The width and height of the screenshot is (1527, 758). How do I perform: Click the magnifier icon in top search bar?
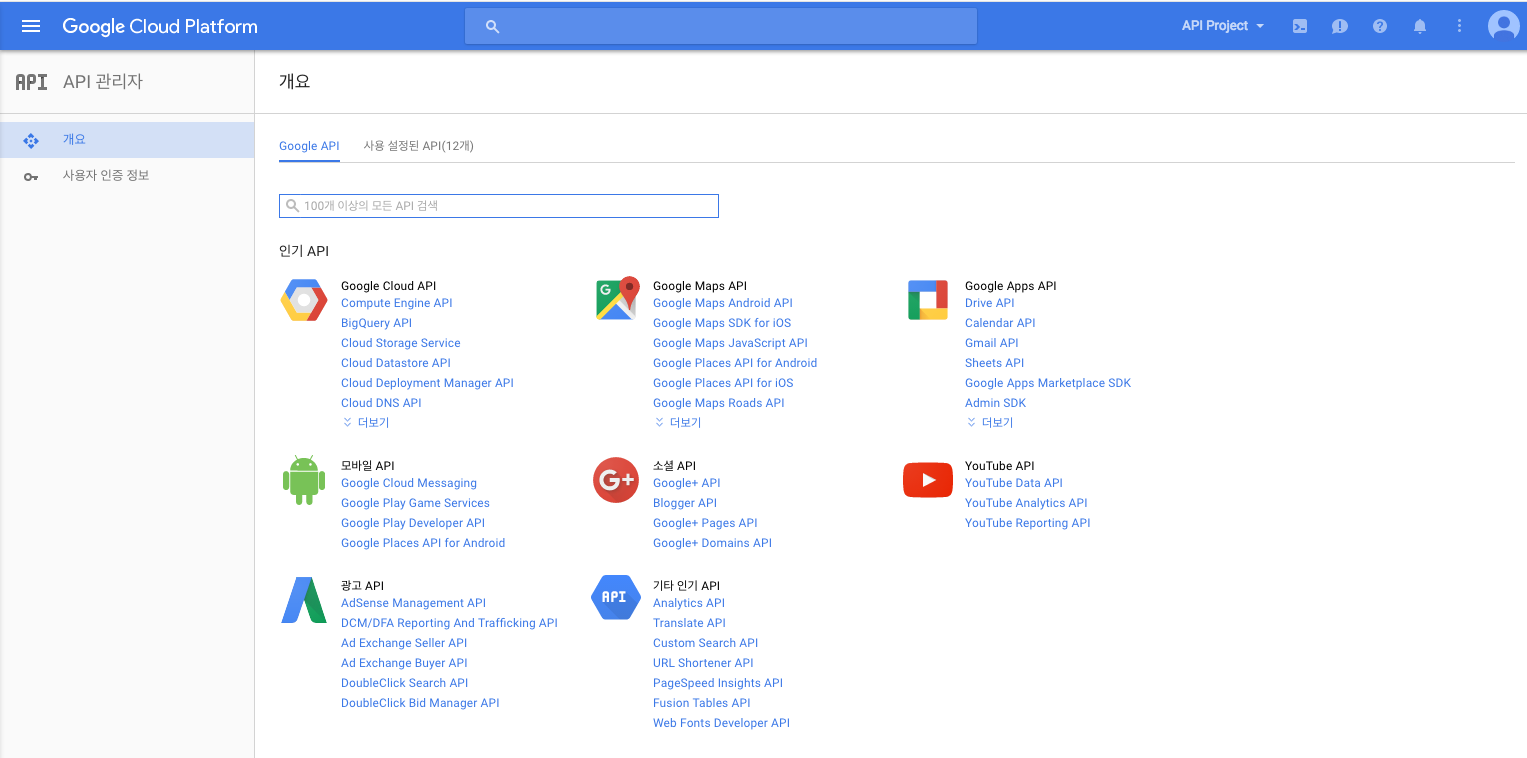(492, 26)
